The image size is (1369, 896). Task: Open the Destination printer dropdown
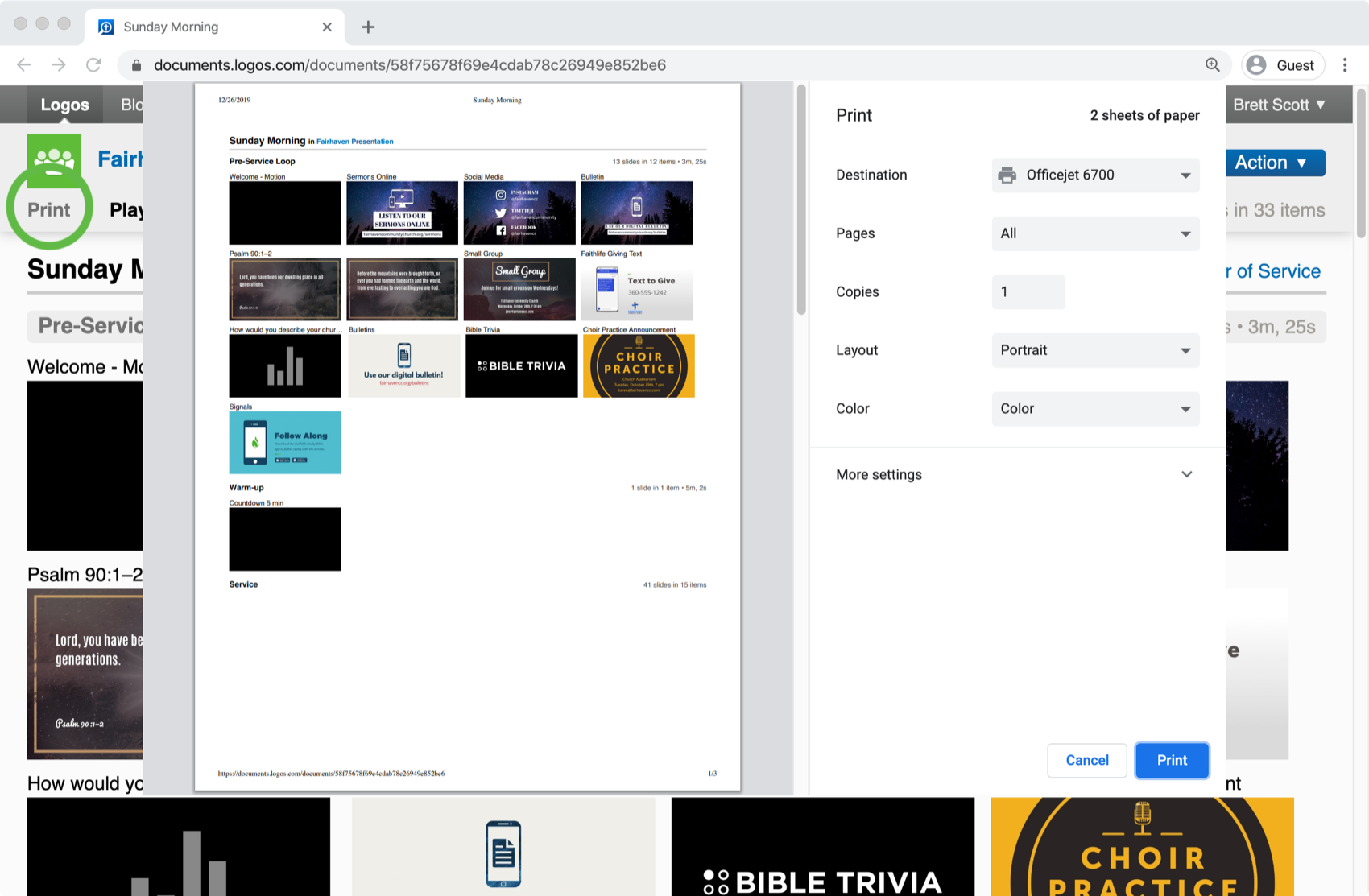(x=1095, y=175)
